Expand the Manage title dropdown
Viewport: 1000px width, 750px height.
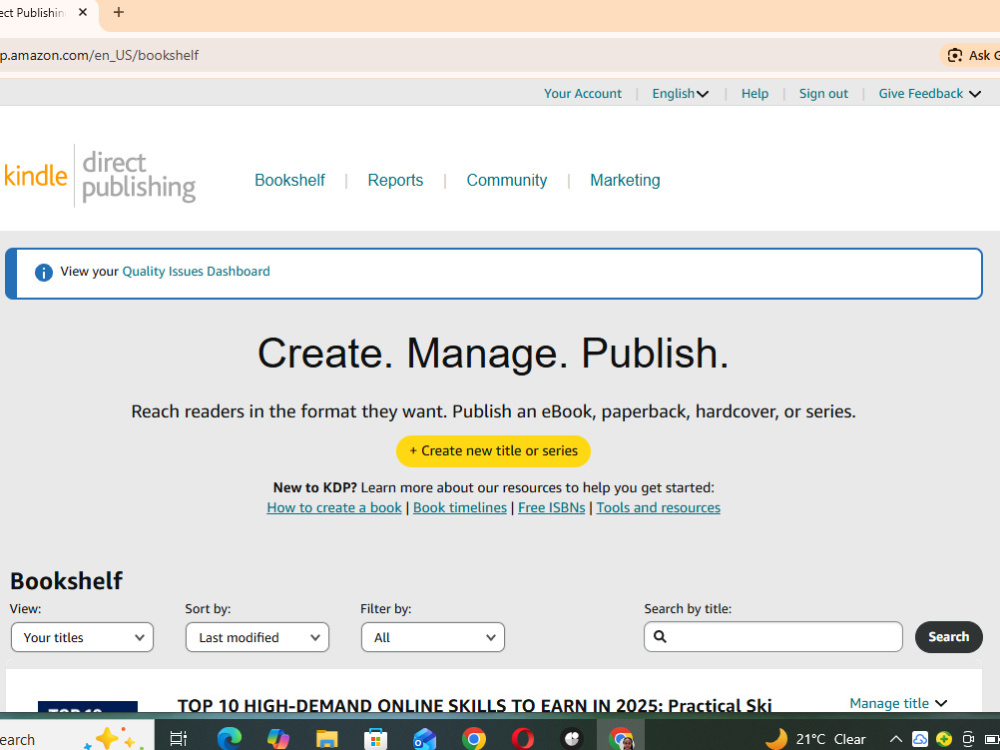[898, 703]
